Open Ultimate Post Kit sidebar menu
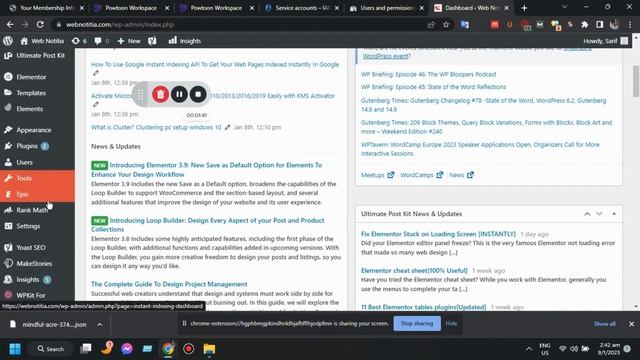The height and width of the screenshot is (360, 640). click(x=37, y=56)
